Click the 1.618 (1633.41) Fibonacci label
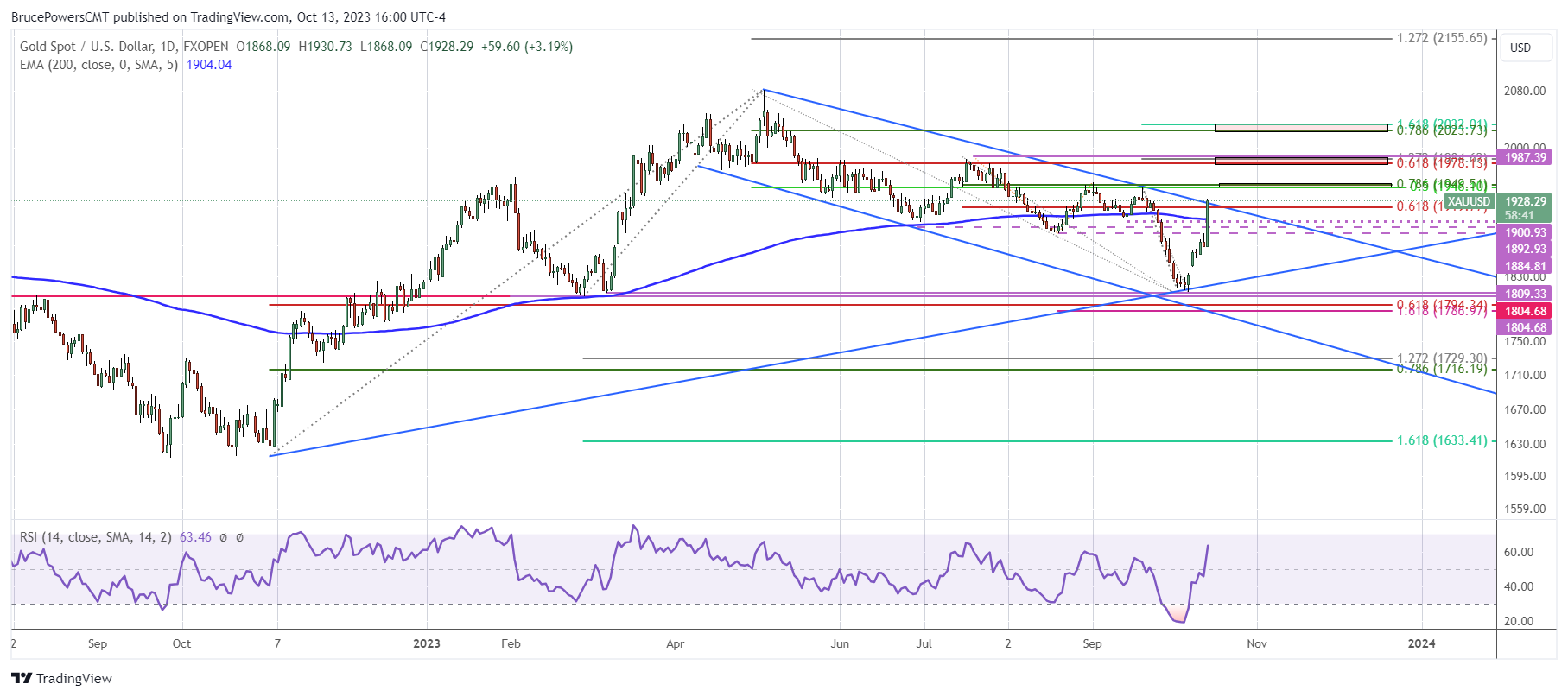 (x=1442, y=440)
